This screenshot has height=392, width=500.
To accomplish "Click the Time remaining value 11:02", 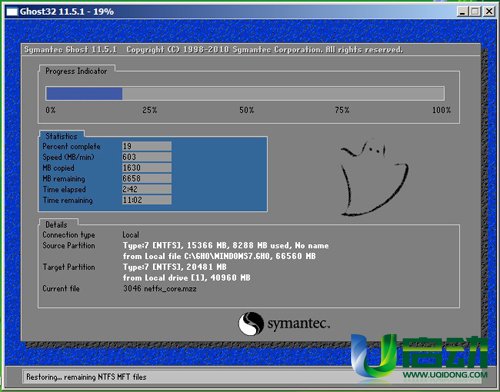I will point(147,200).
